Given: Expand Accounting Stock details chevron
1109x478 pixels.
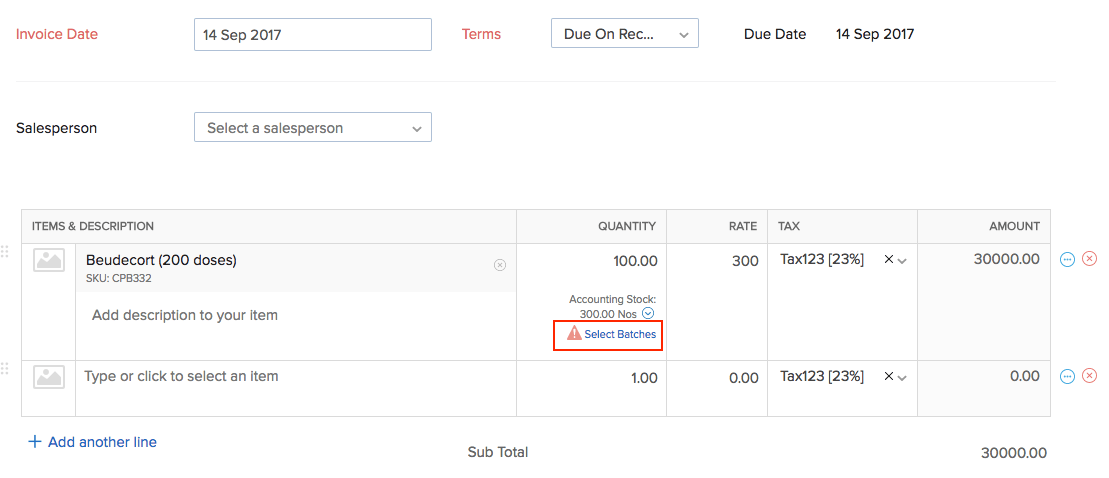Looking at the screenshot, I should coord(648,314).
